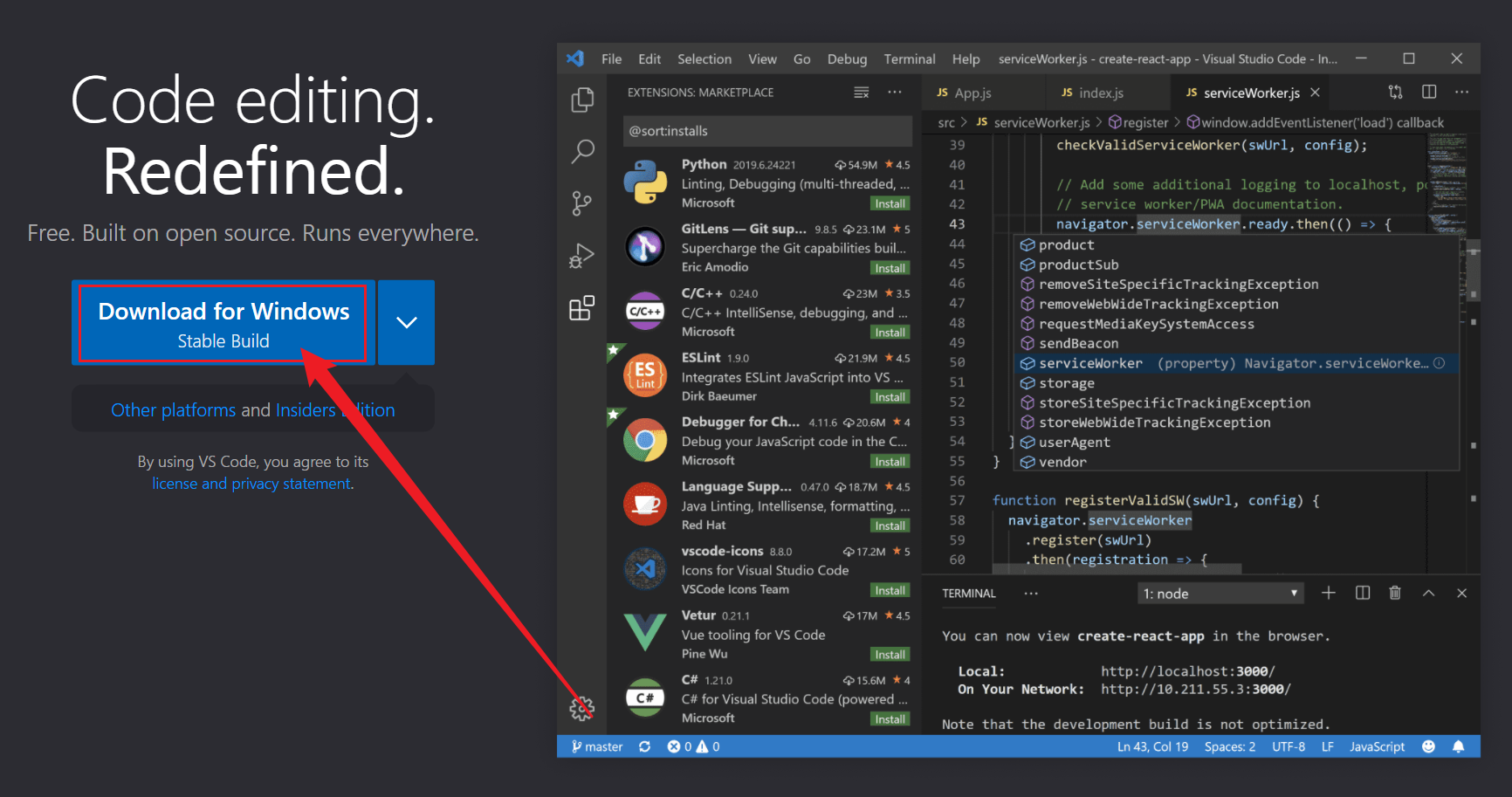
Task: Open the Source Control view
Action: click(581, 203)
